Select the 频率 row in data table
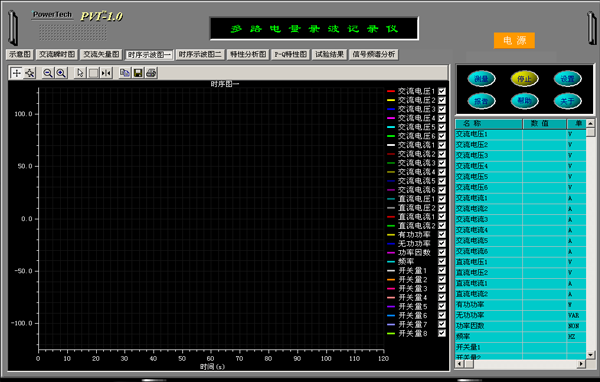 [x=520, y=337]
